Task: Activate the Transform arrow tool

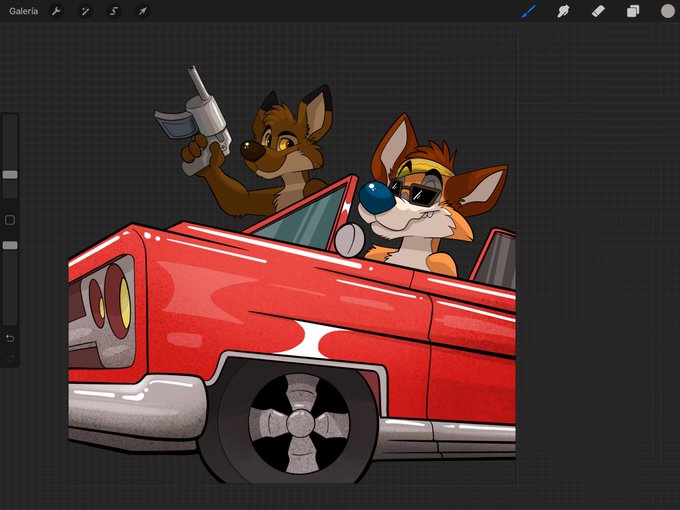Action: click(x=142, y=11)
